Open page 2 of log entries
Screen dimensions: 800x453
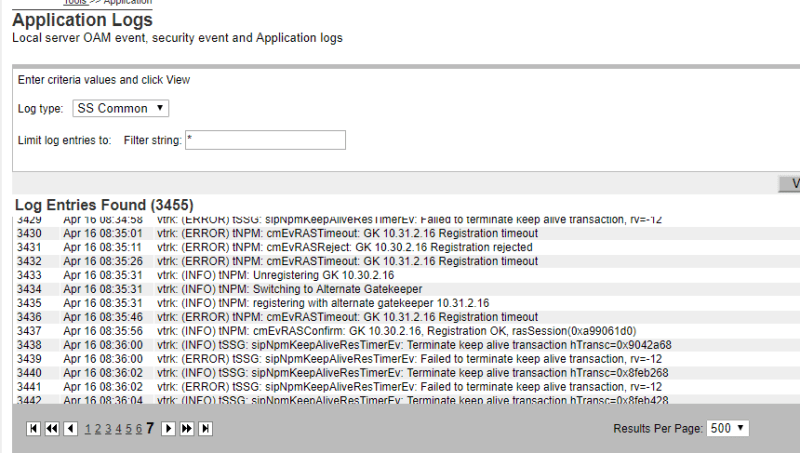pyautogui.click(x=98, y=429)
